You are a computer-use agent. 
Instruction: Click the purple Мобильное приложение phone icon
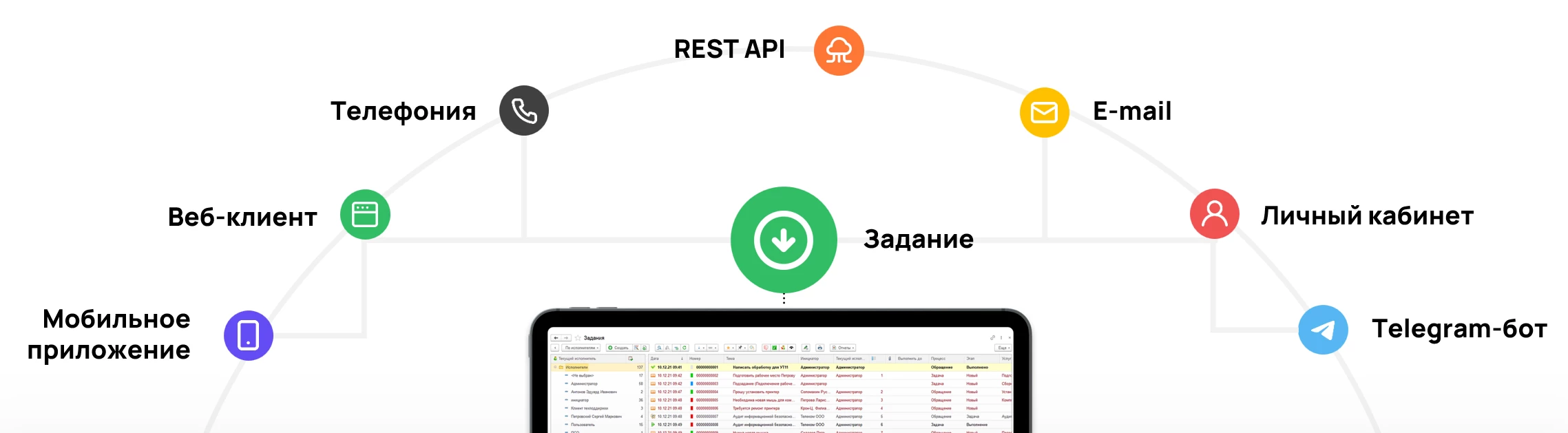249,336
